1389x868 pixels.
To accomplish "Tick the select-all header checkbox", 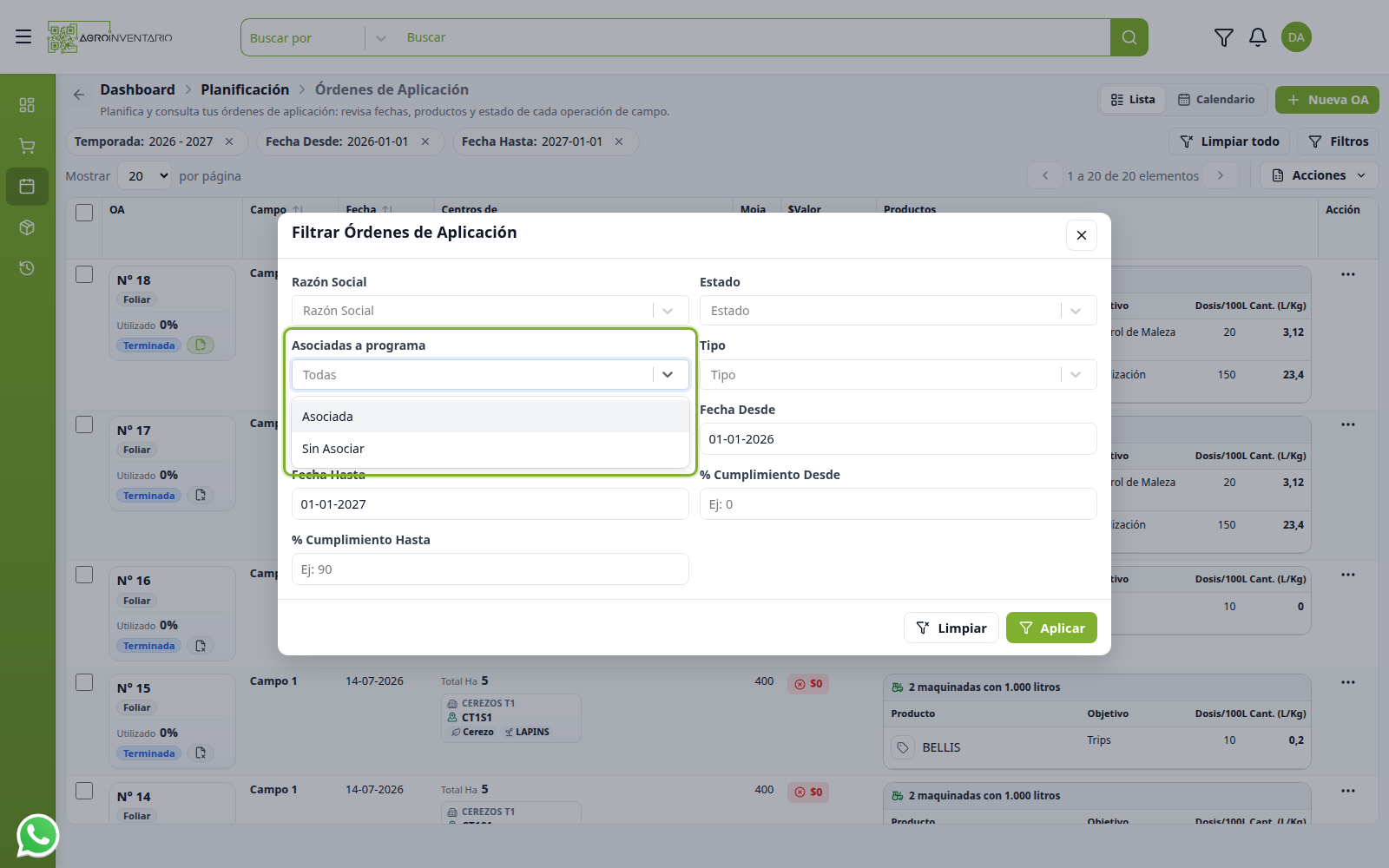I will [x=84, y=213].
